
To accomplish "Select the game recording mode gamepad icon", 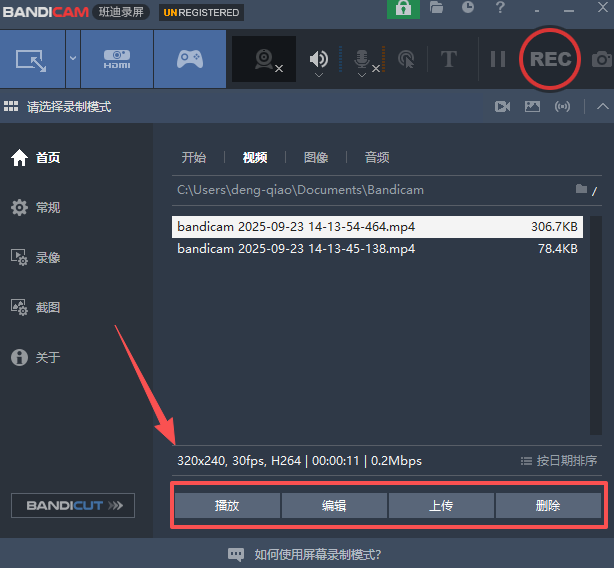I will coord(190,59).
